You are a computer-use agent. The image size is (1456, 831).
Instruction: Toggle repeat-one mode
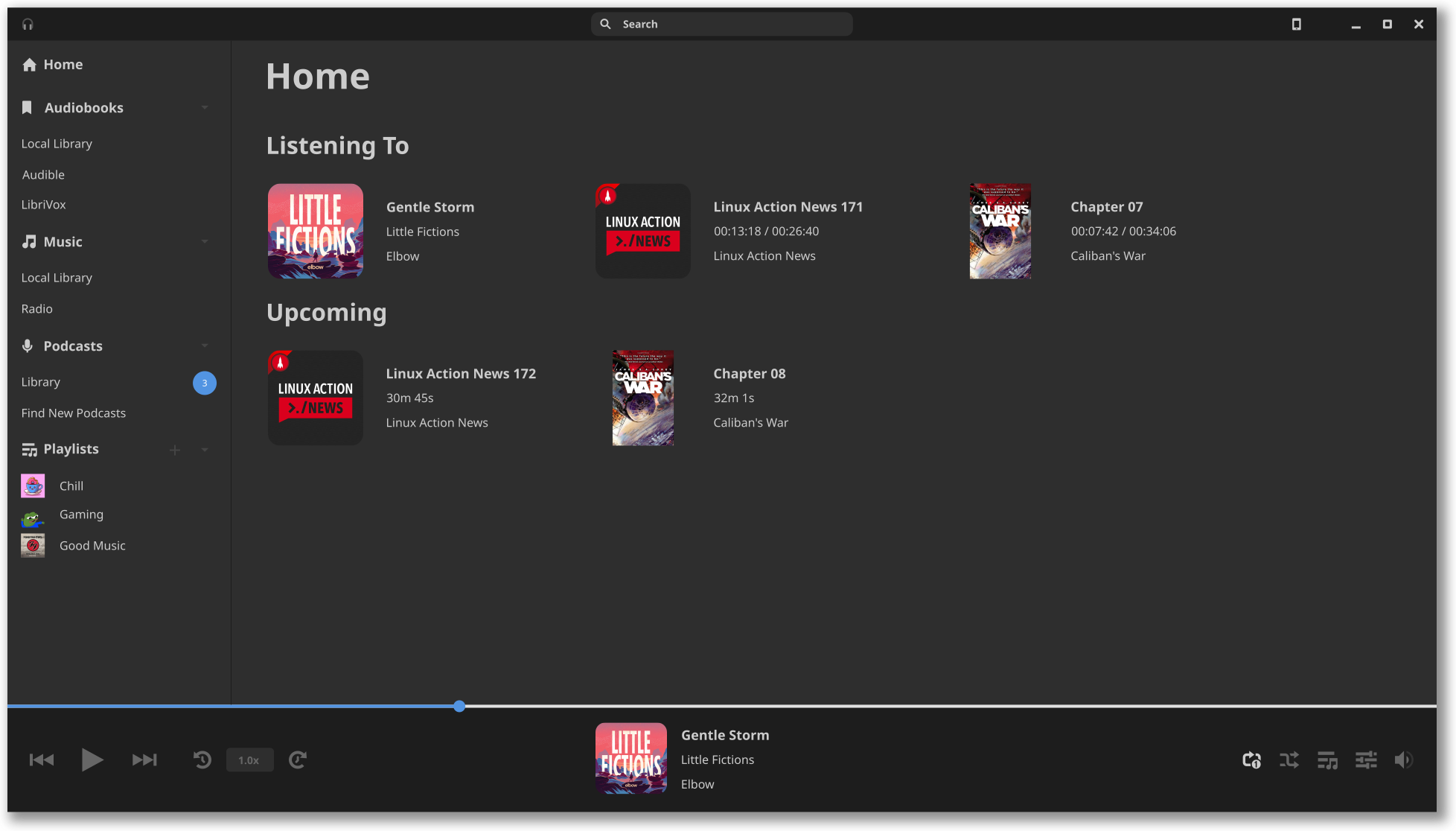pyautogui.click(x=1251, y=760)
